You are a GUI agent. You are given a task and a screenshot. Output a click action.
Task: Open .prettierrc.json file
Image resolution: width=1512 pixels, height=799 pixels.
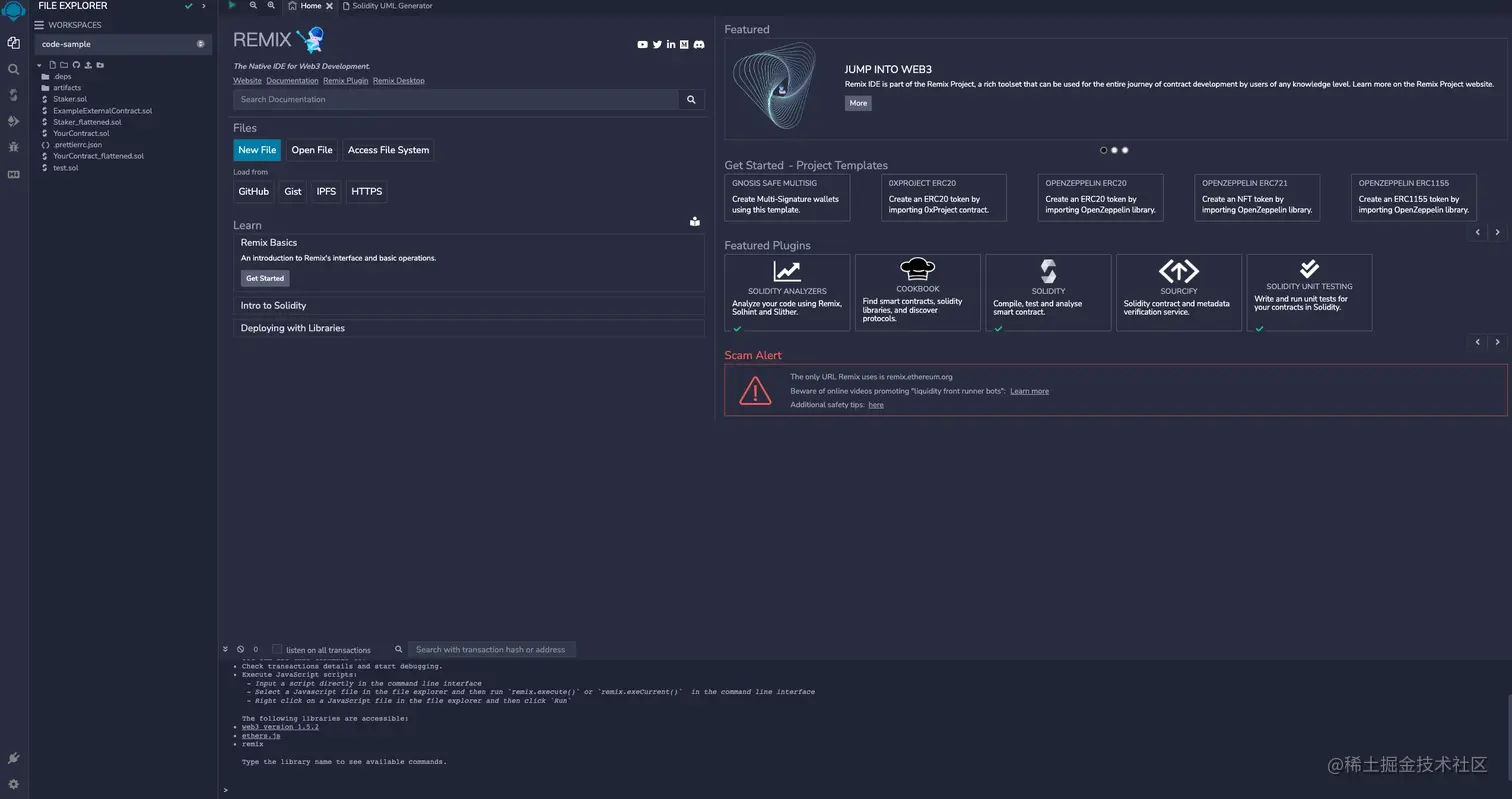(x=77, y=145)
